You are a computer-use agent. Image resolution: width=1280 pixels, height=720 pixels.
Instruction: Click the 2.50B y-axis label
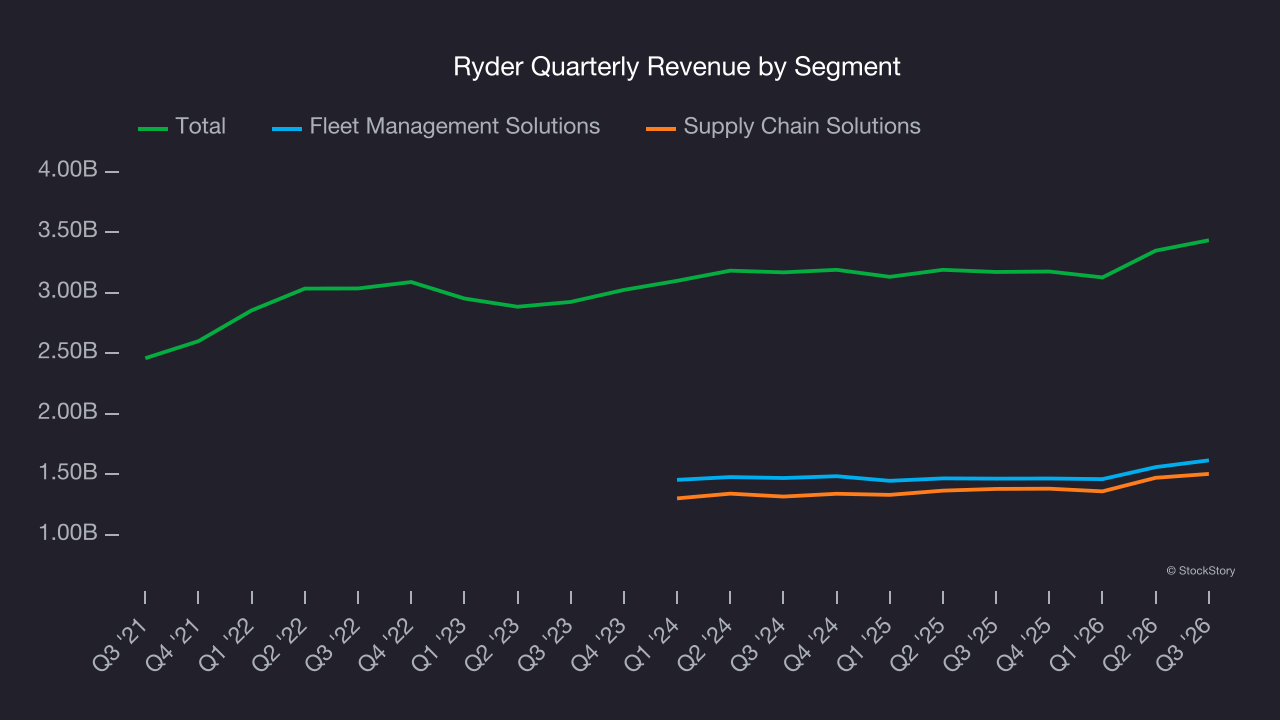point(67,351)
